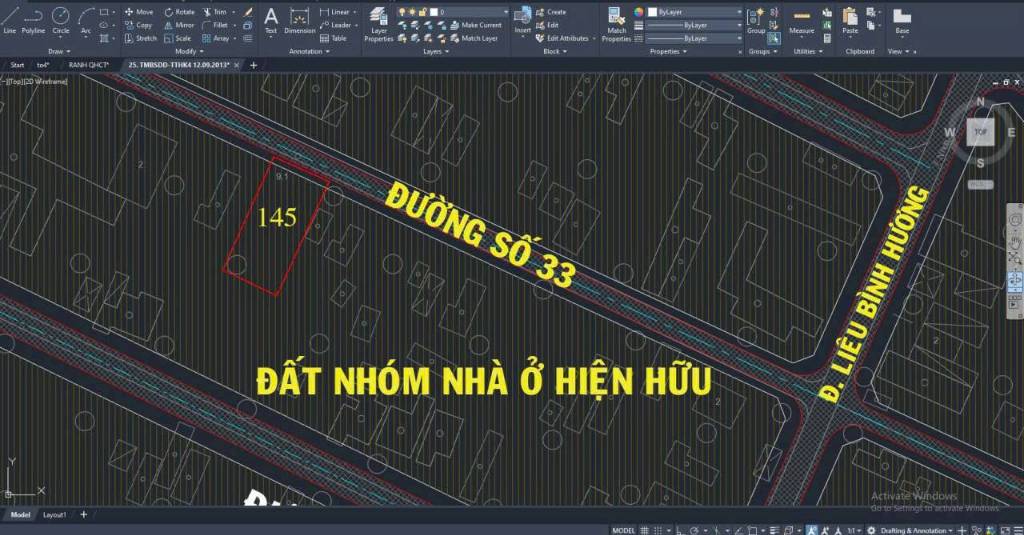The height and width of the screenshot is (535, 1024).
Task: Click the Polyline tool
Action: coord(33,19)
